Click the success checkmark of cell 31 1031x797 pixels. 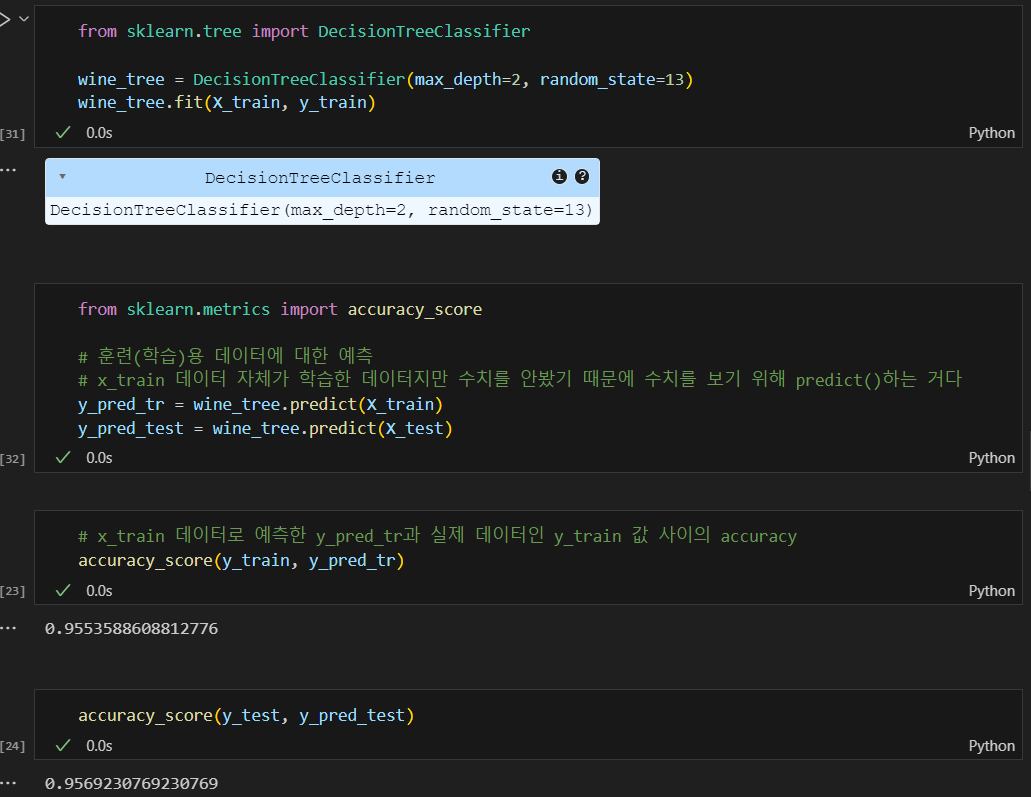tap(63, 133)
